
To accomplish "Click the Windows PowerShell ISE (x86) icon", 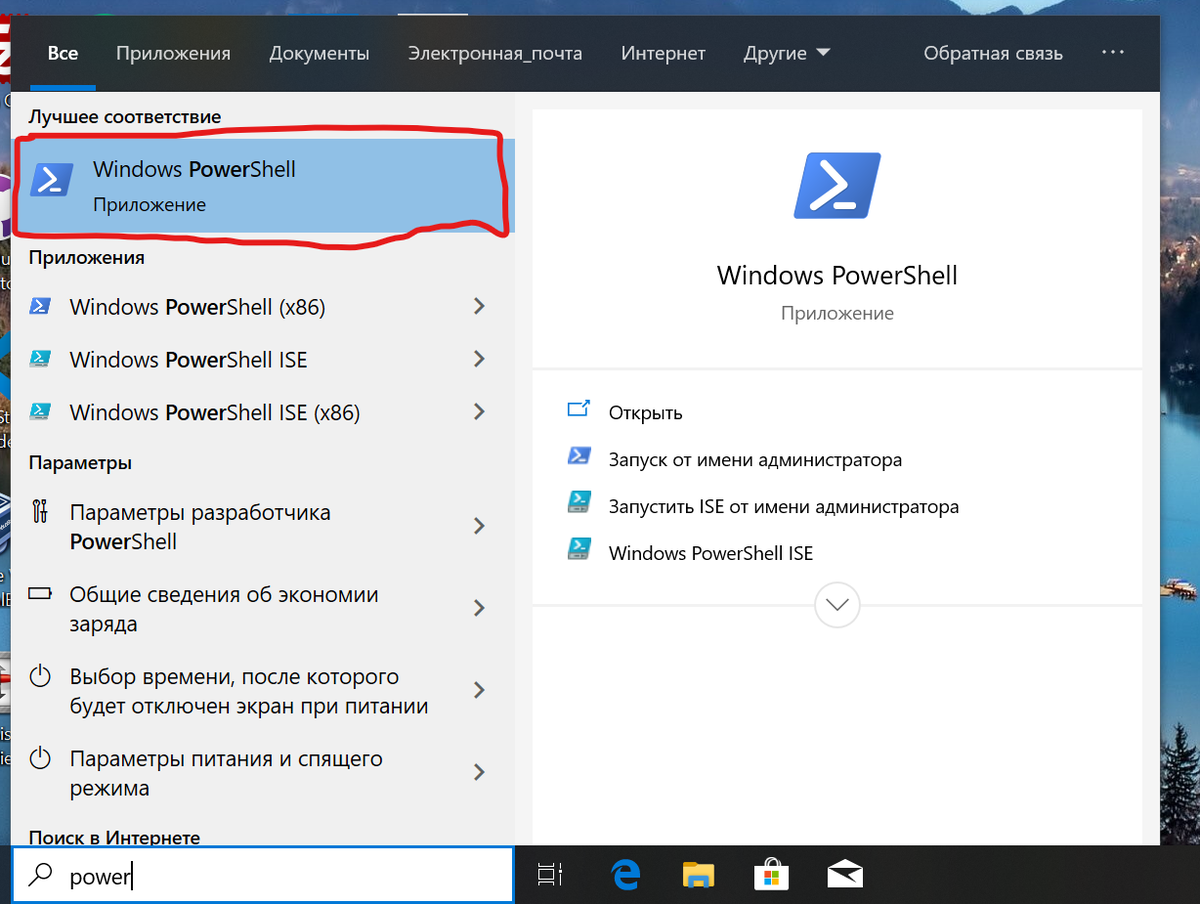I will coord(41,411).
